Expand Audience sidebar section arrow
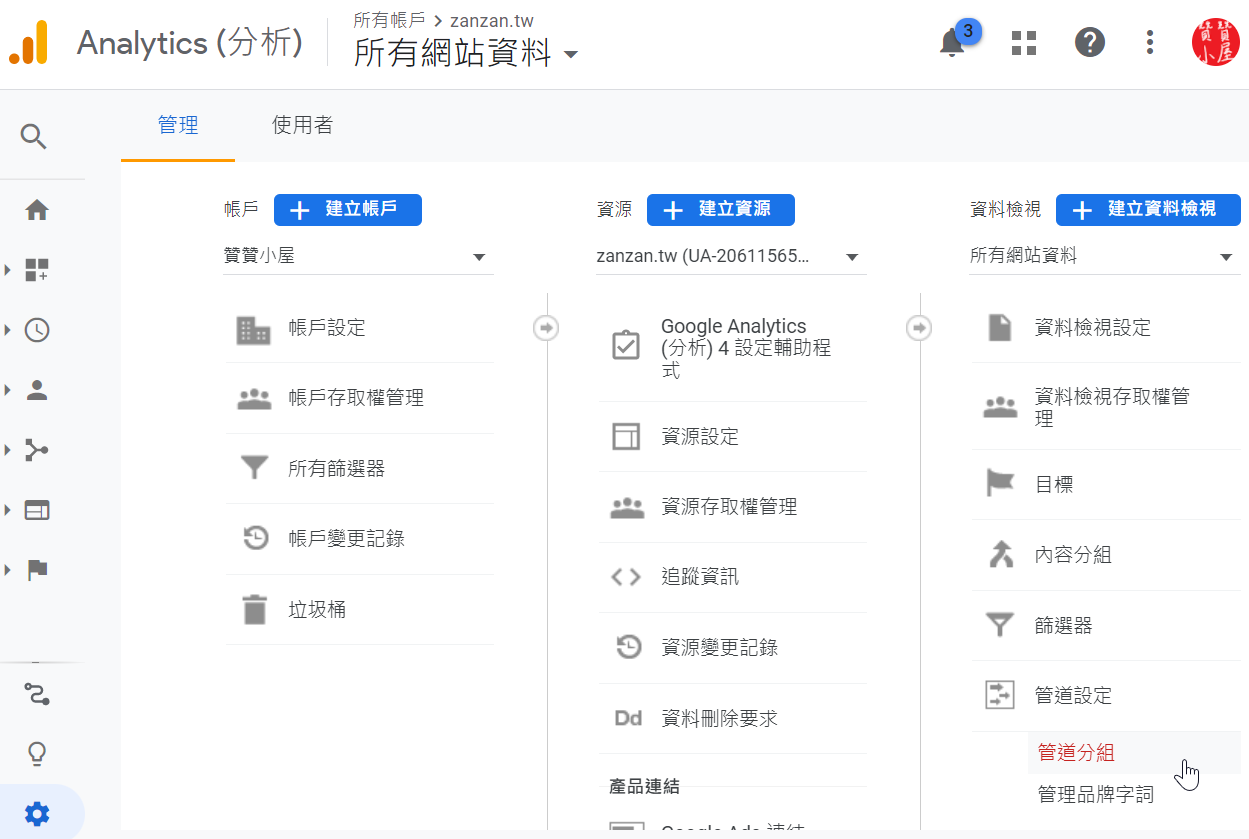Viewport: 1249px width, 839px height. tap(8, 390)
